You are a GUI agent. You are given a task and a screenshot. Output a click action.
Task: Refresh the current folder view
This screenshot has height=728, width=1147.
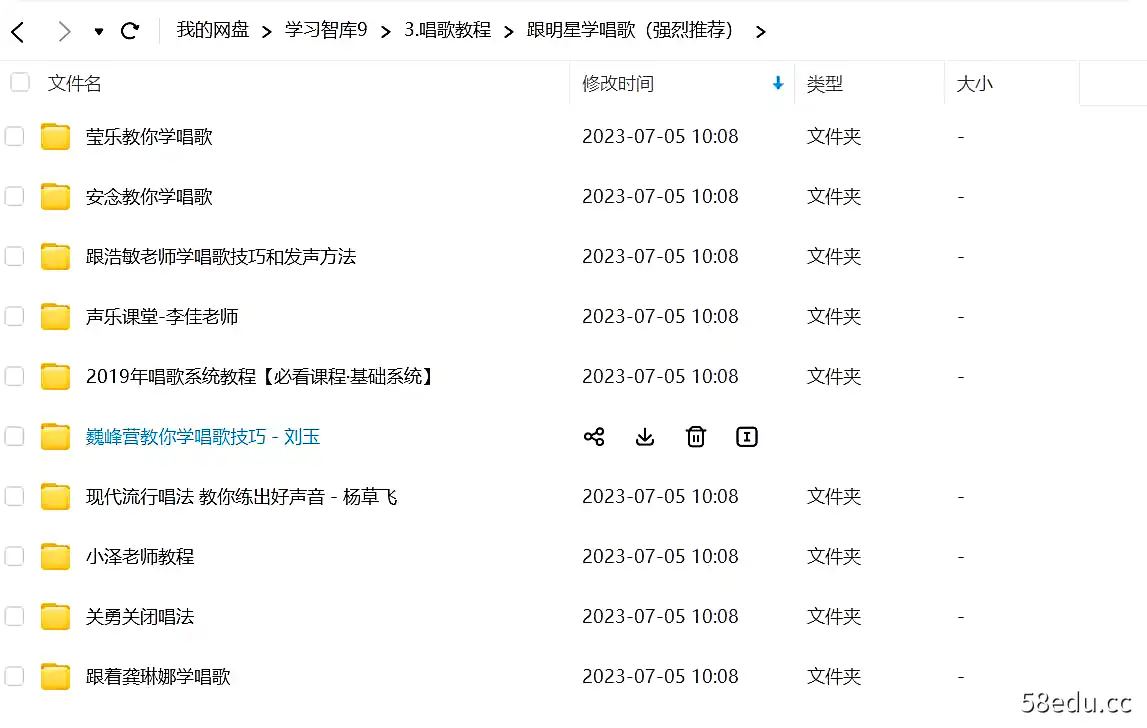(130, 31)
